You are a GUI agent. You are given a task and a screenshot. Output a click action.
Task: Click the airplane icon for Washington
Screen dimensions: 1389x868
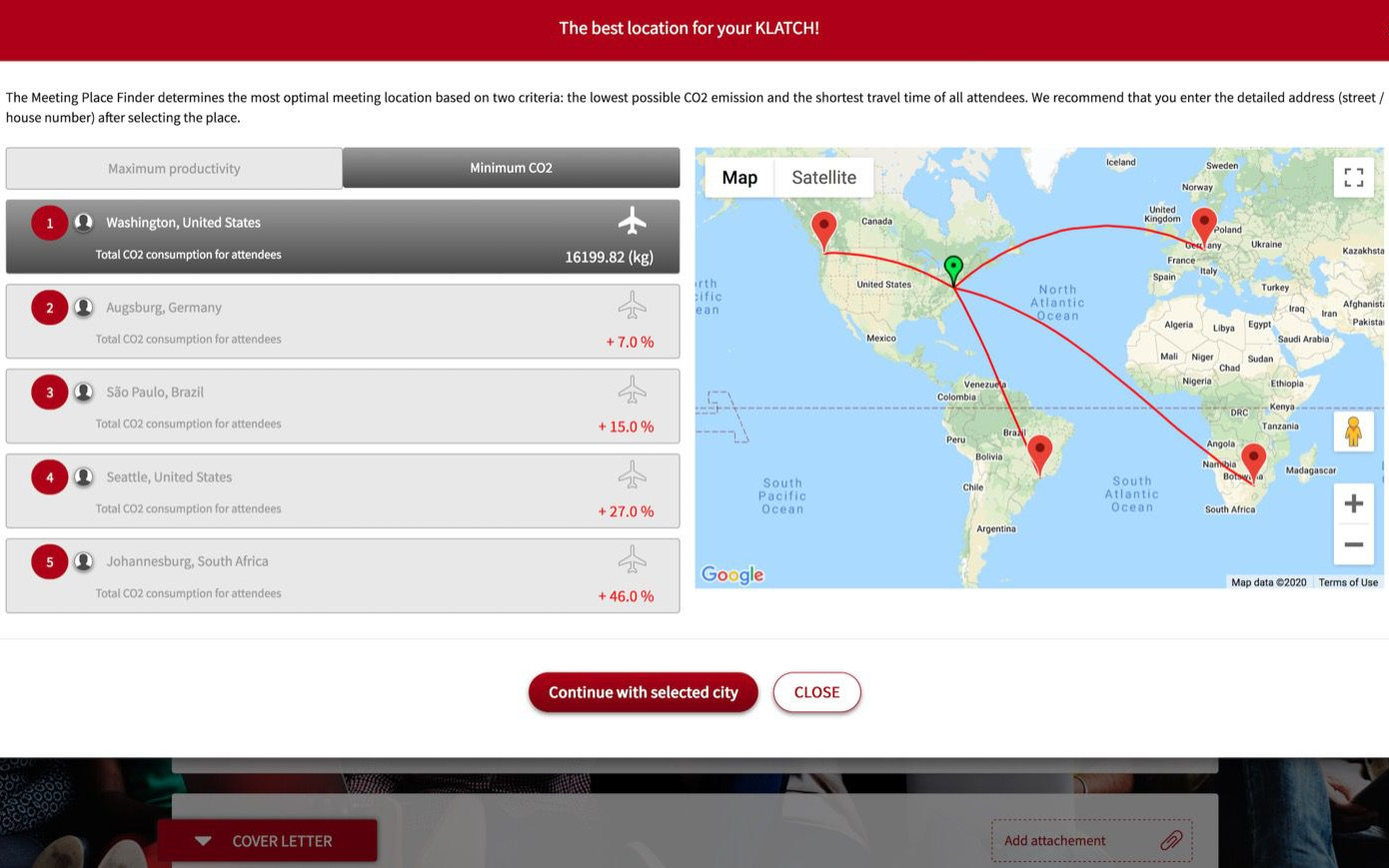click(632, 221)
